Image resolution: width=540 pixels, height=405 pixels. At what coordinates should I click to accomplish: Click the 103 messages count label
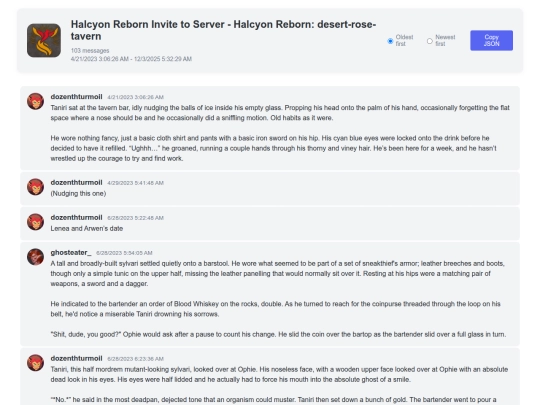click(x=90, y=51)
